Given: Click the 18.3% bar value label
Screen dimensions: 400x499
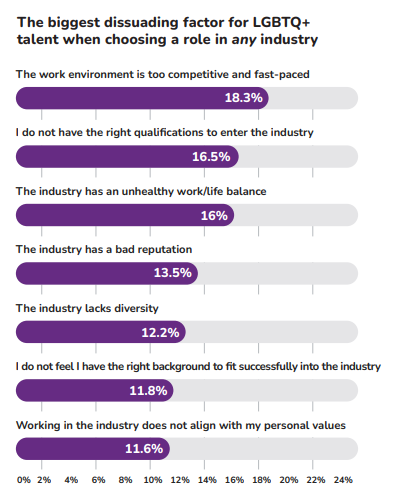Looking at the screenshot, I should click(x=244, y=98).
